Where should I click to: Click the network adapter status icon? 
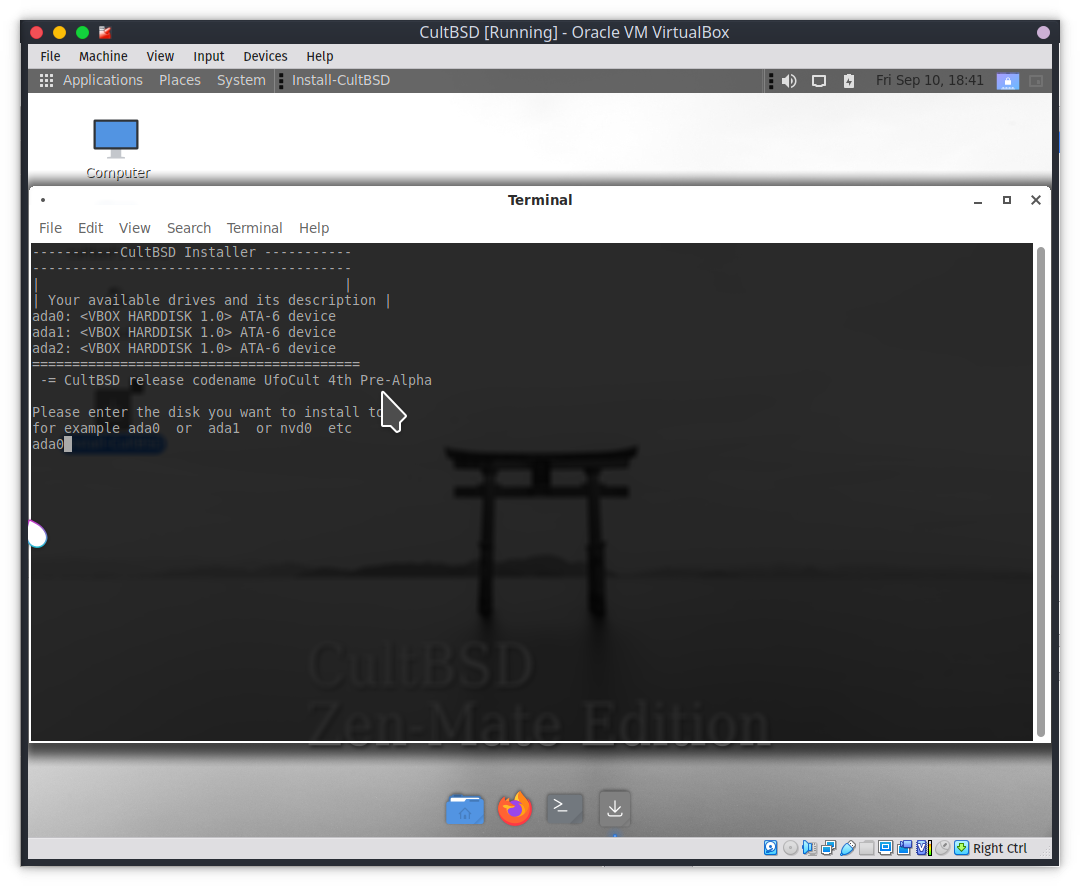[829, 848]
